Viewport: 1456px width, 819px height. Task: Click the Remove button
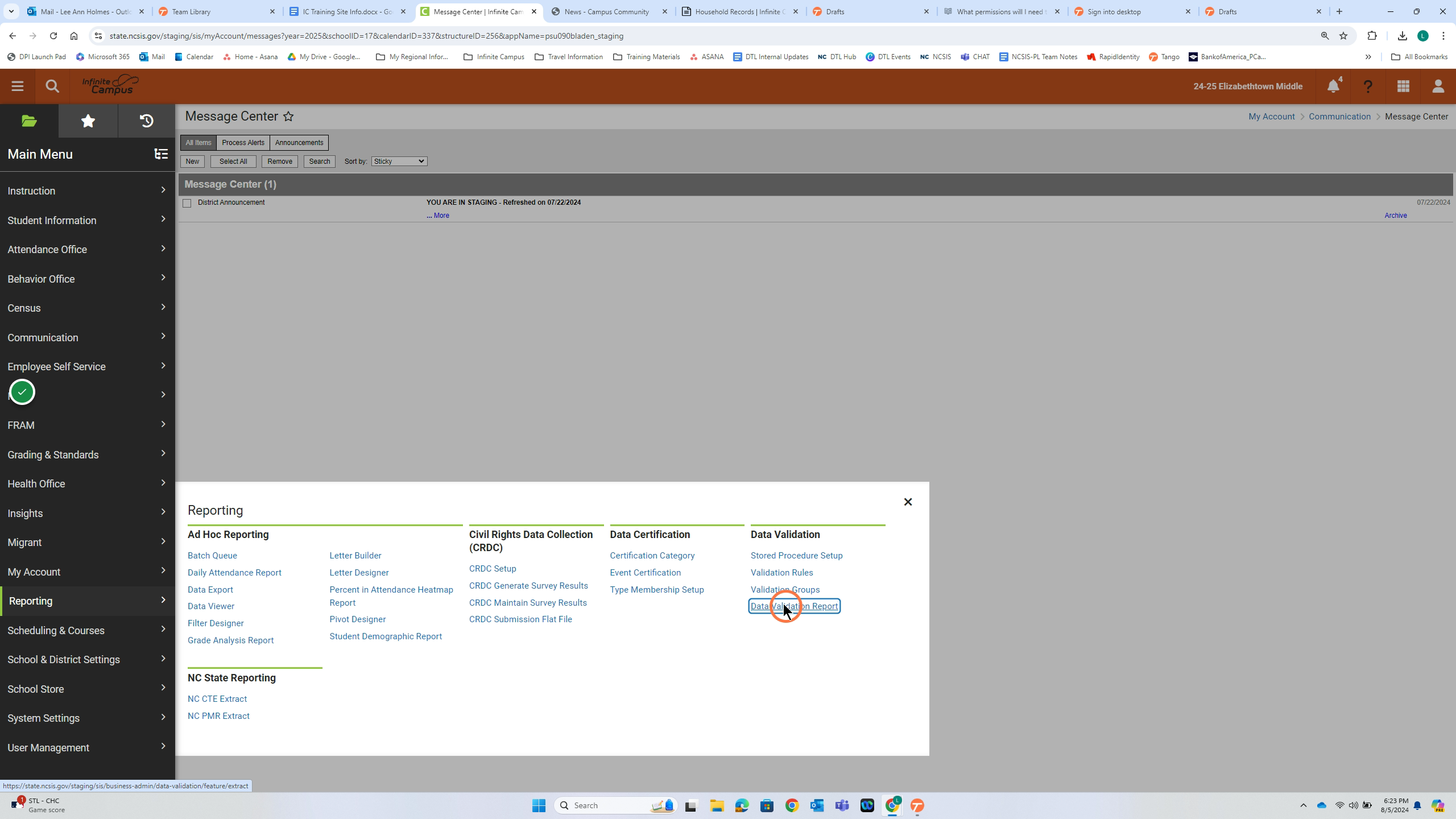tap(280, 162)
